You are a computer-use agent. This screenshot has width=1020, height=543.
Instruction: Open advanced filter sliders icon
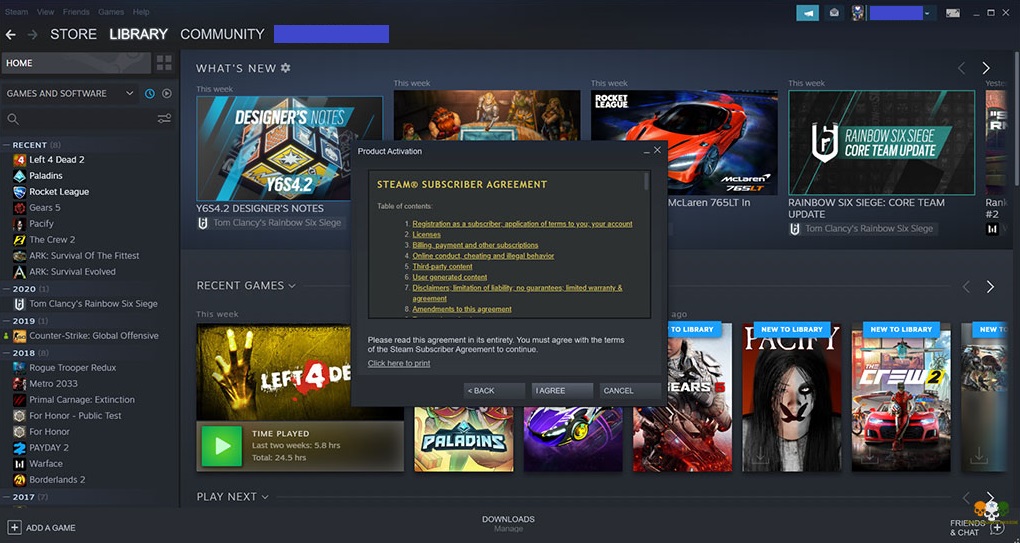(x=164, y=118)
